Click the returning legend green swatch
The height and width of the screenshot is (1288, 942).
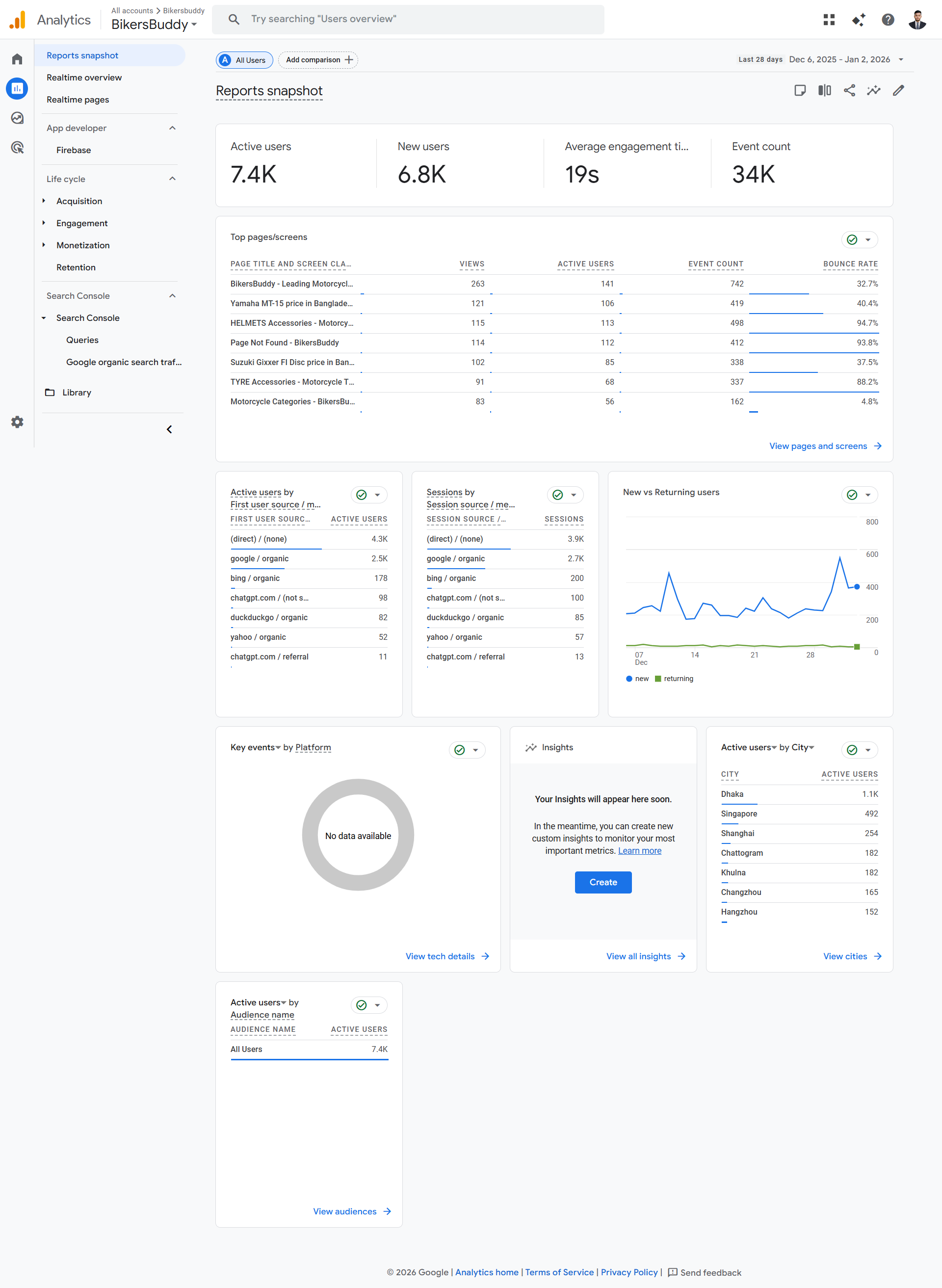click(658, 679)
